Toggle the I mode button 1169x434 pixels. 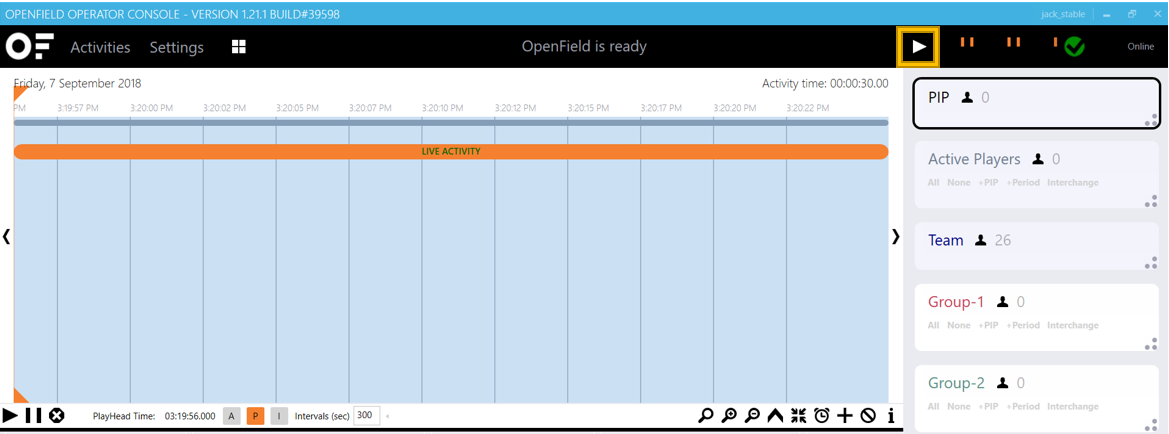click(278, 416)
